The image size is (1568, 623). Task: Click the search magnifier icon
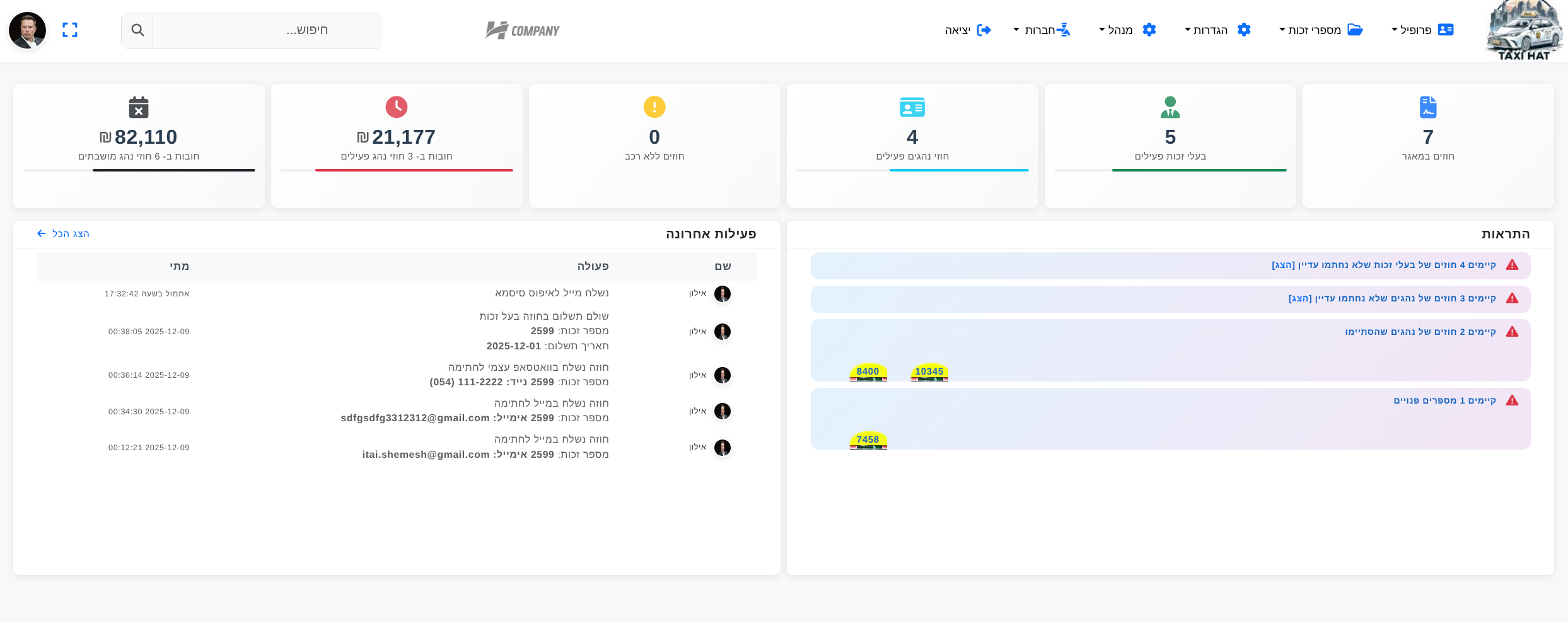[137, 30]
